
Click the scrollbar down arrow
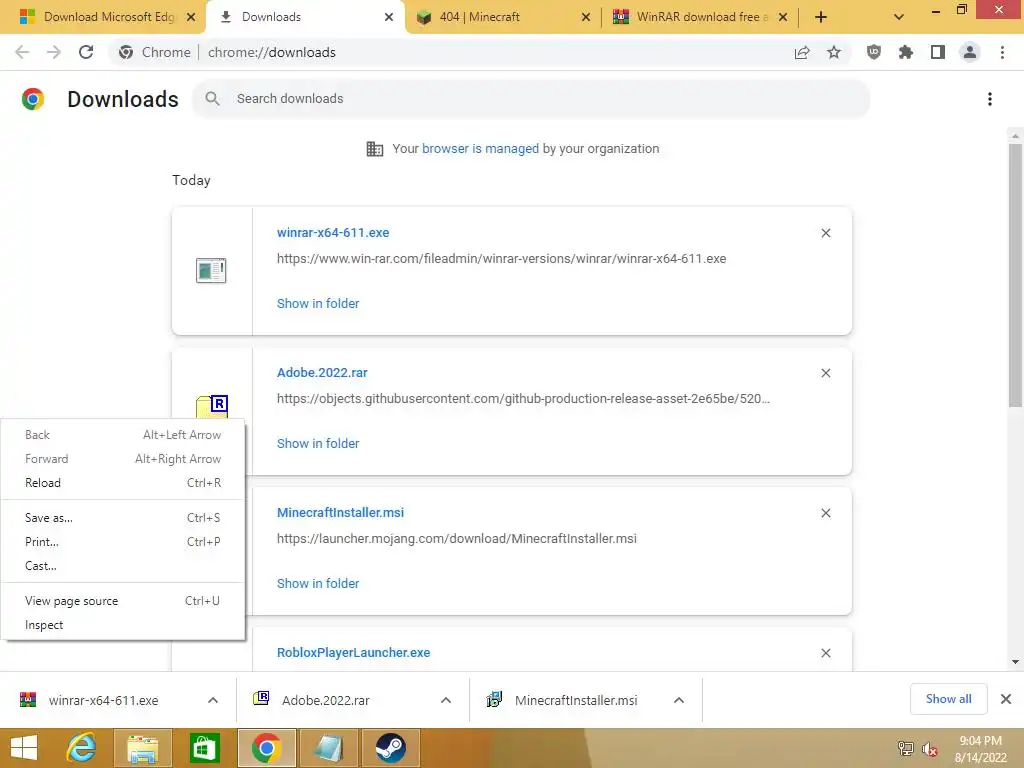1015,662
